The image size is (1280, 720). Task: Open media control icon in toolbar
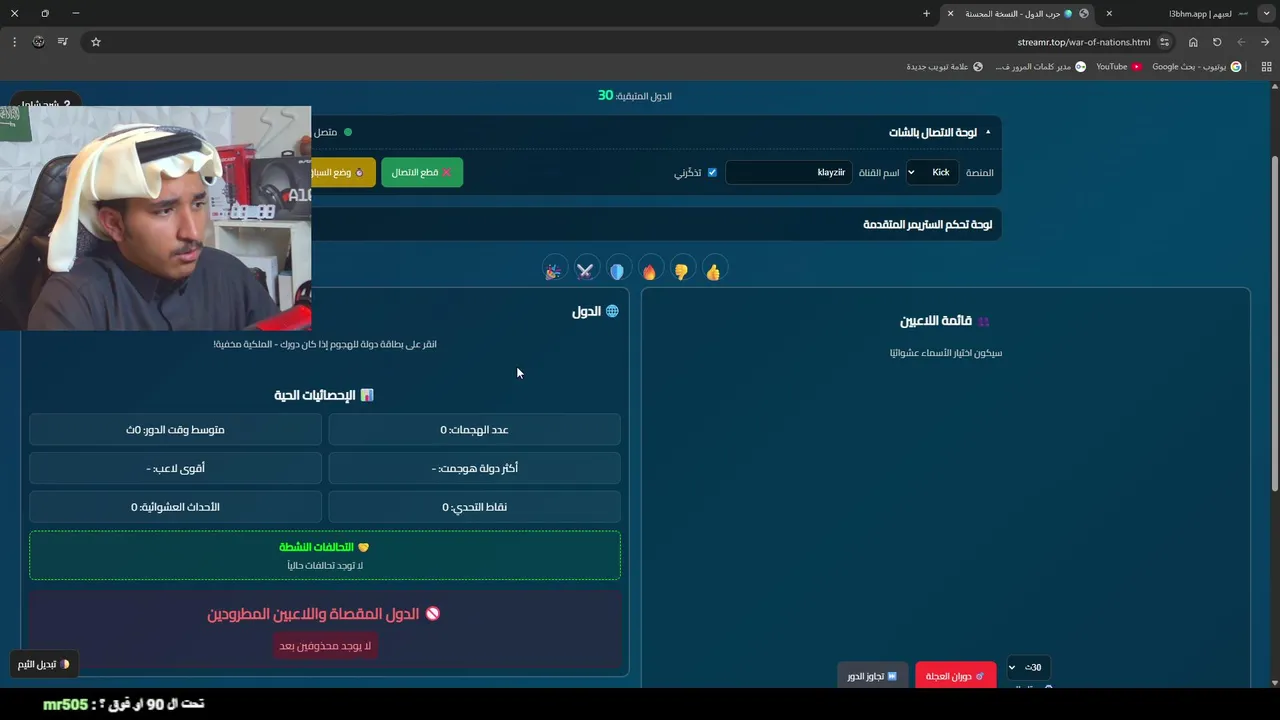tap(63, 42)
